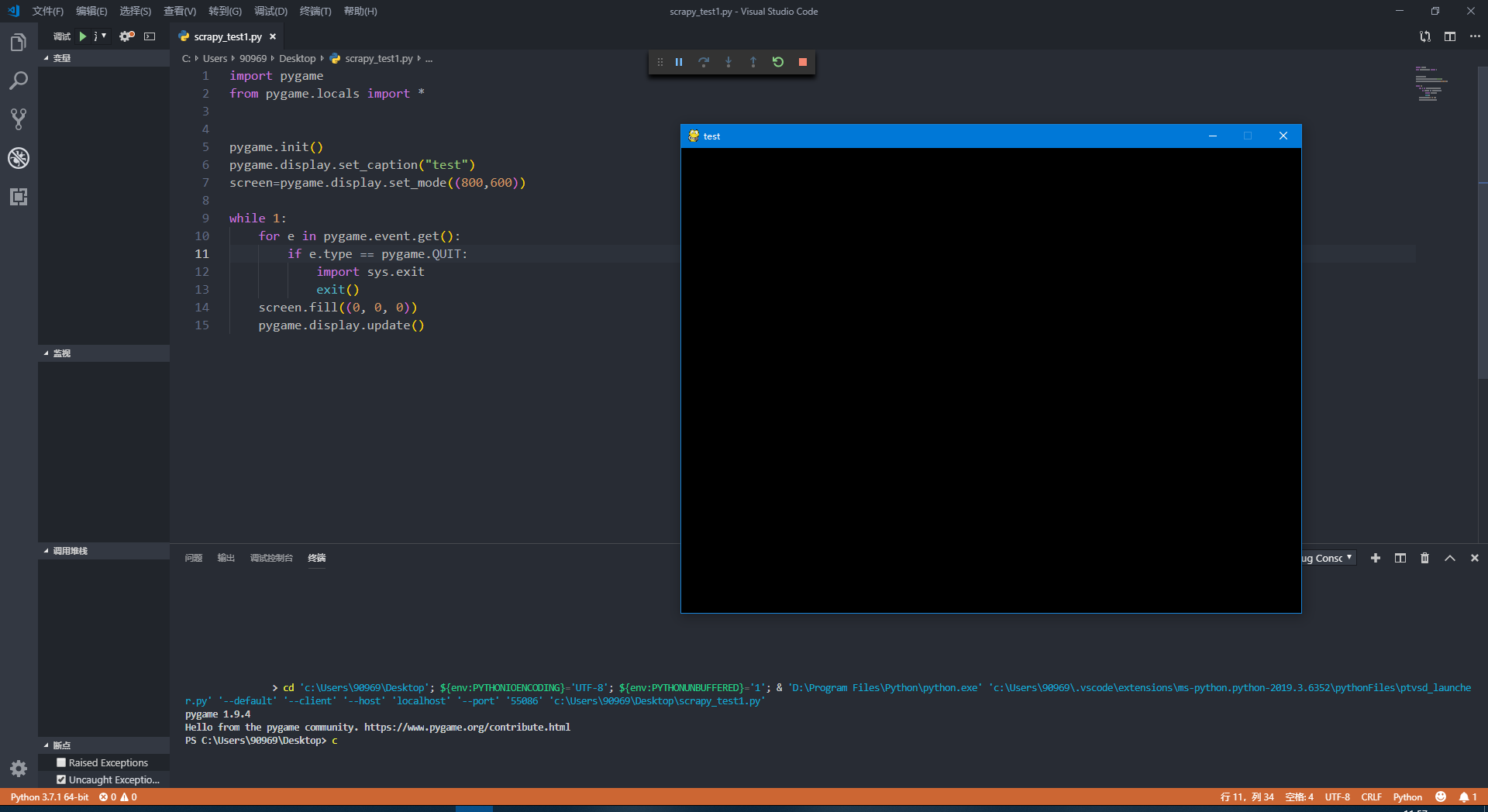Stop the debug session
This screenshot has width=1488, height=812.
coord(803,62)
